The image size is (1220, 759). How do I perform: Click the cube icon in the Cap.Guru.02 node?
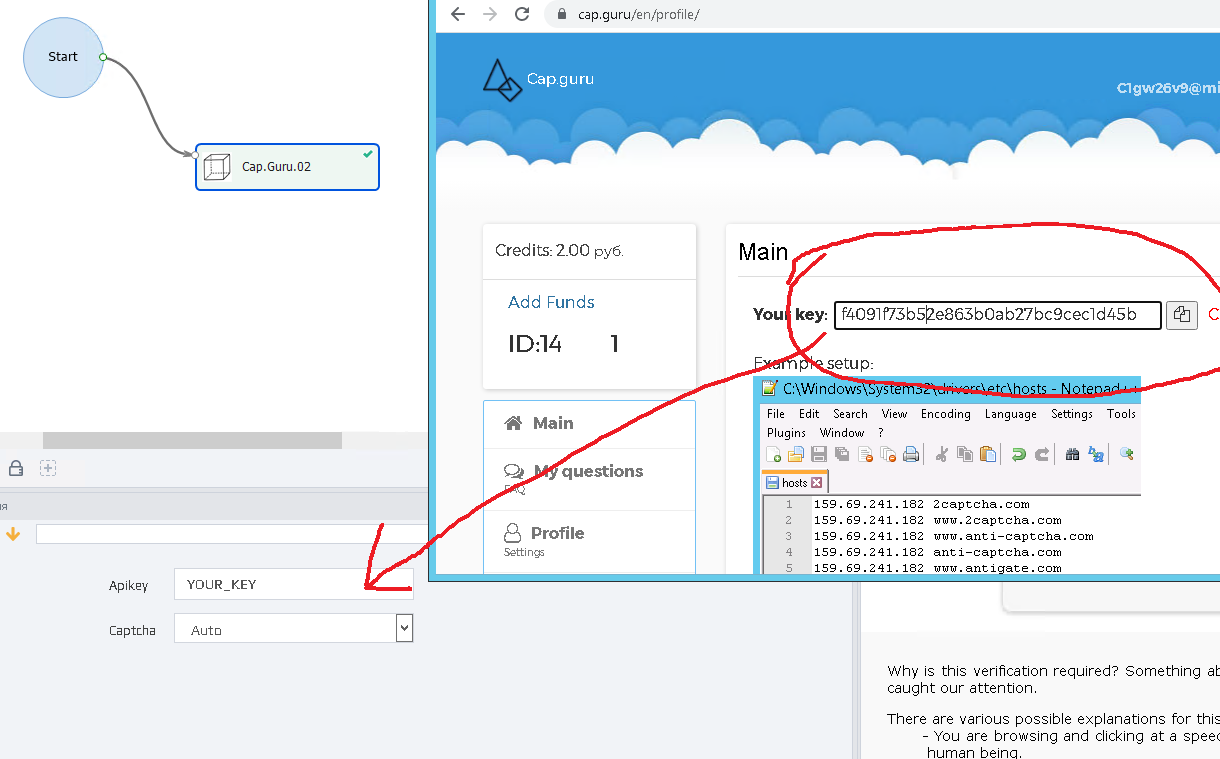(x=217, y=166)
